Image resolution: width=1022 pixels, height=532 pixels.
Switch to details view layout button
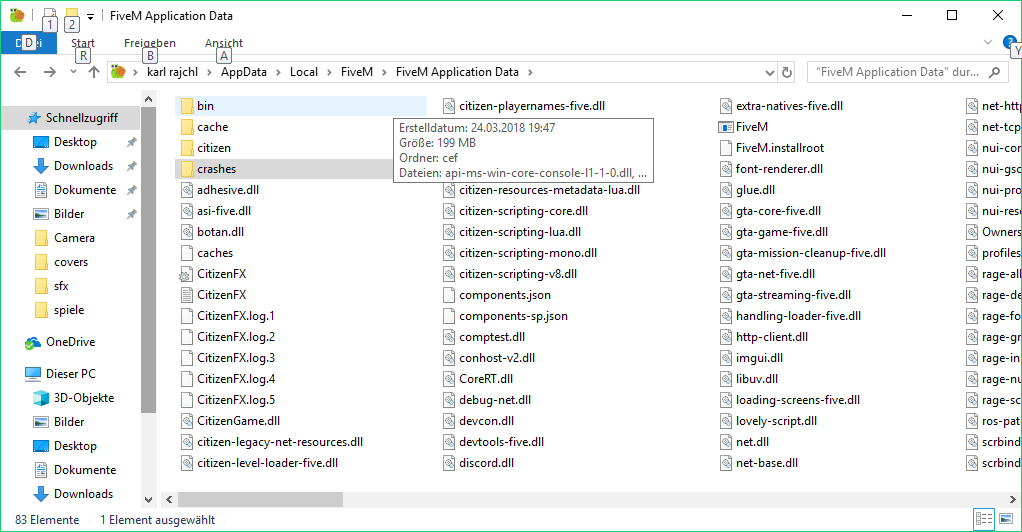[x=984, y=520]
